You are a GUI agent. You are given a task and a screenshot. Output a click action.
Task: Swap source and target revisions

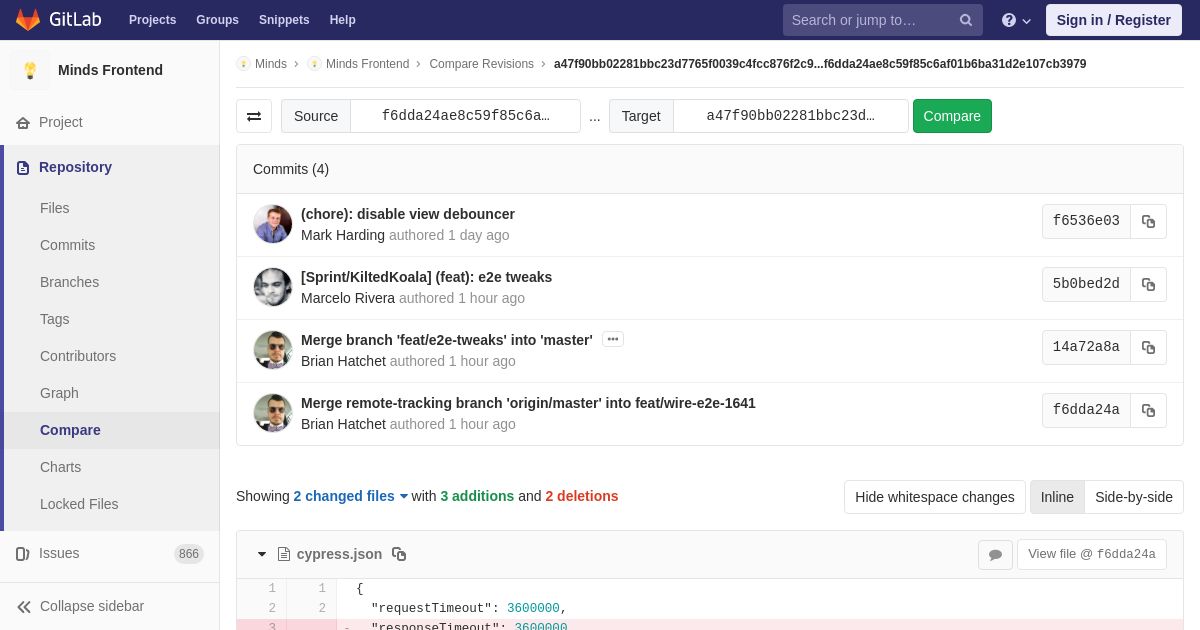point(254,116)
